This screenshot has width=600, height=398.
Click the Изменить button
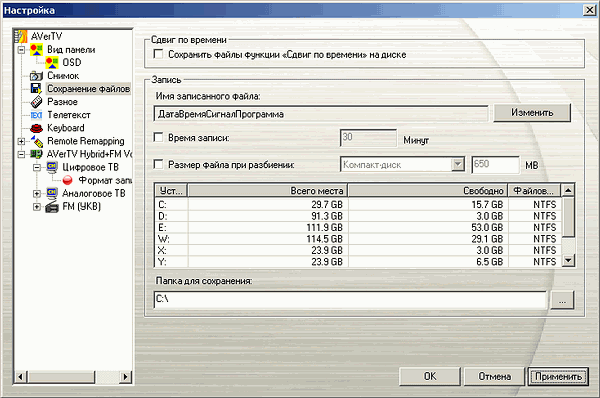(532, 113)
